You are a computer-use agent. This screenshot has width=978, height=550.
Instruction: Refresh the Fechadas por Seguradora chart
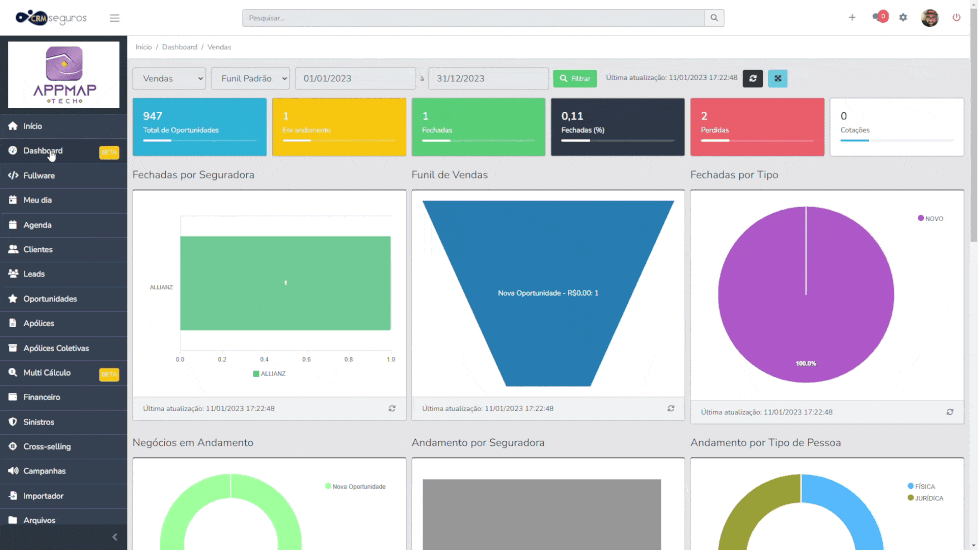tap(392, 408)
